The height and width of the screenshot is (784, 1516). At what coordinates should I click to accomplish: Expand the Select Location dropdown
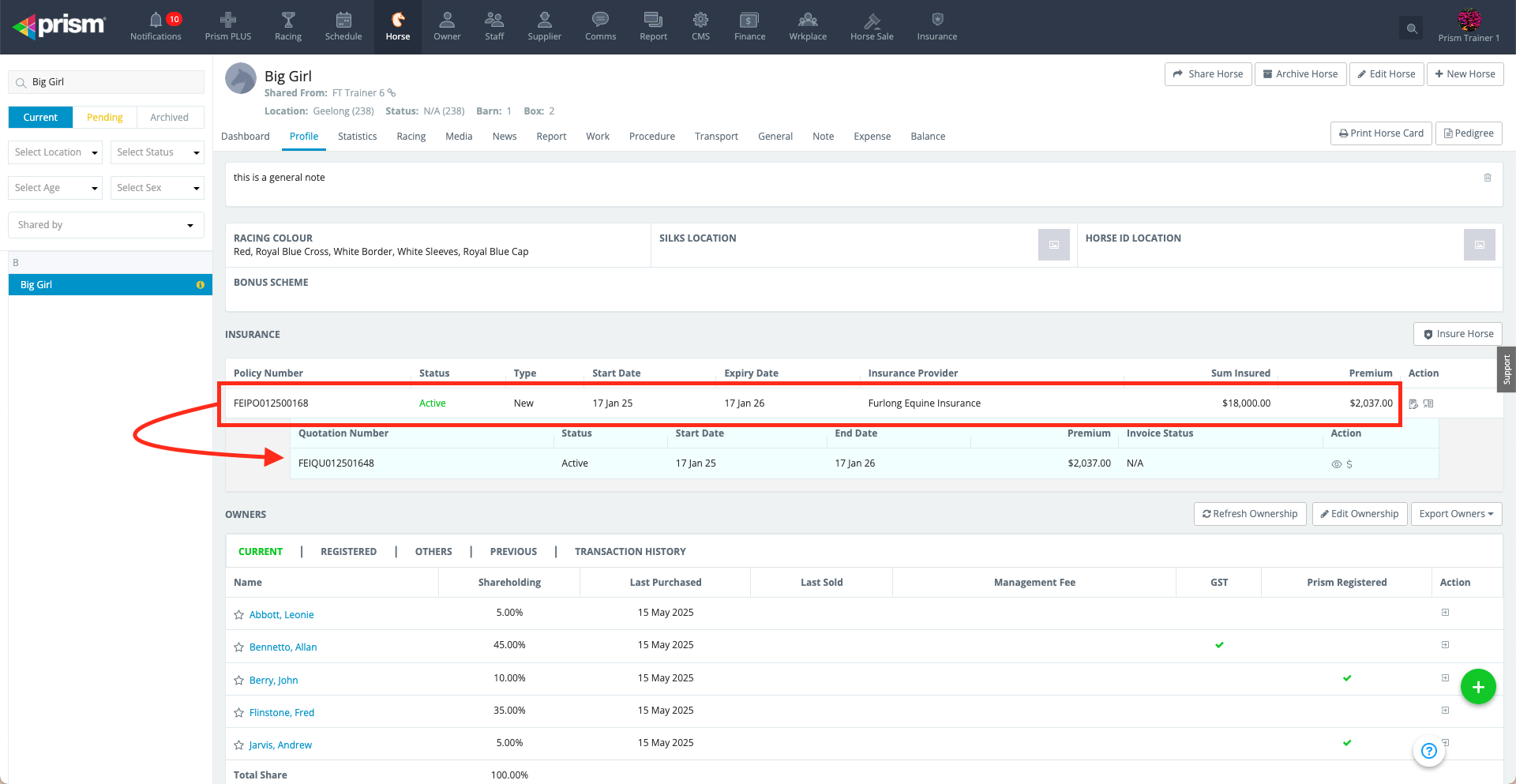[55, 152]
